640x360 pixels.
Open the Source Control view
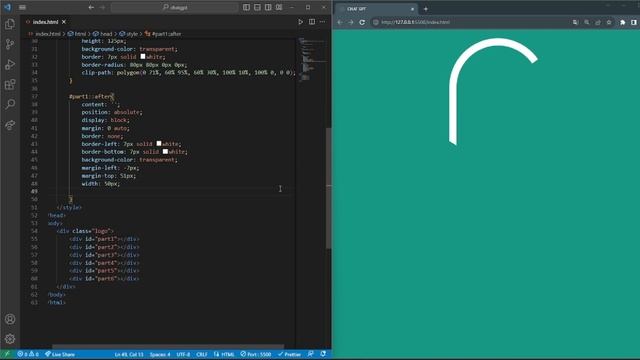[10, 44]
